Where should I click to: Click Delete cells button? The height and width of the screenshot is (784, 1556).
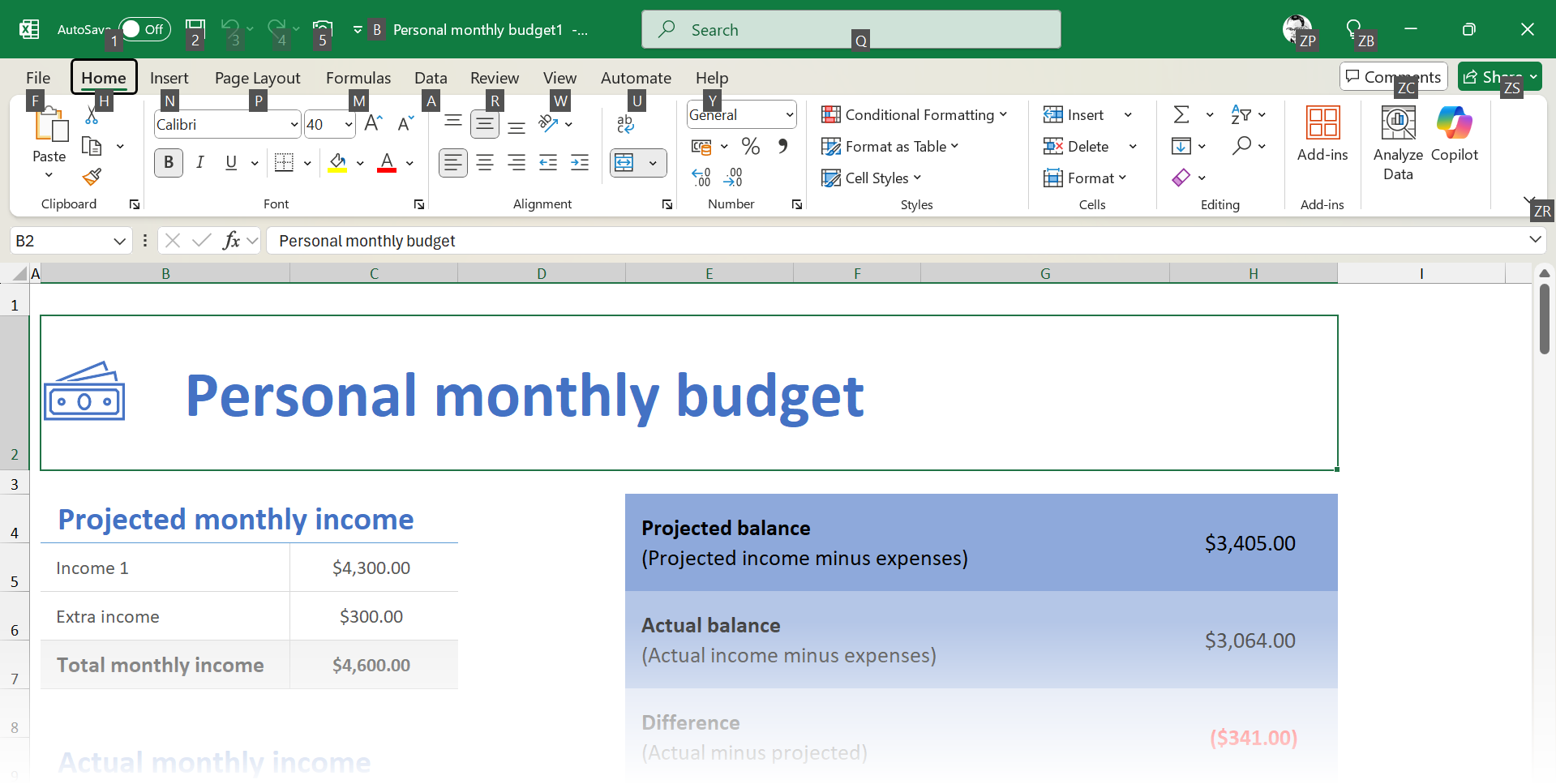[1077, 147]
